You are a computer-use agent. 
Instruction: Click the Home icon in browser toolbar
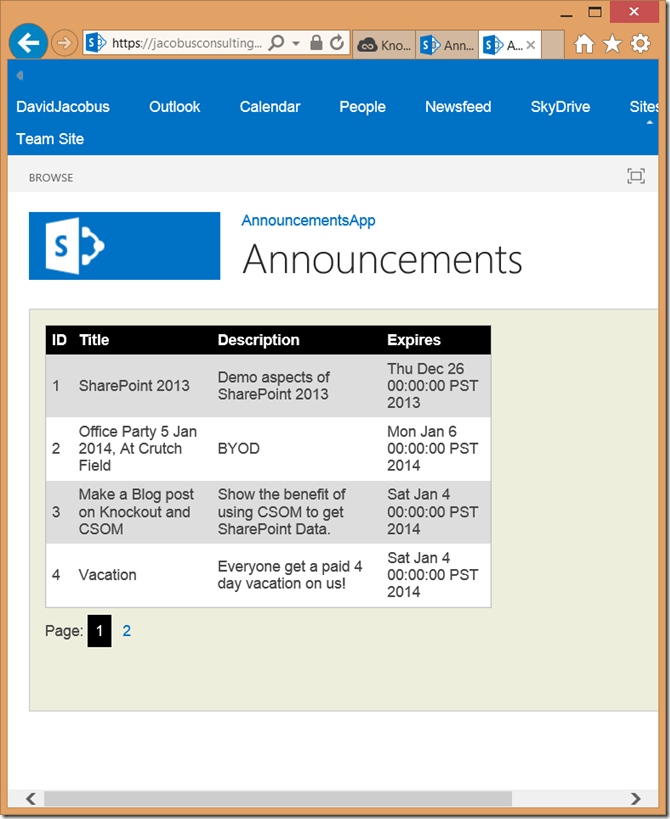[584, 44]
